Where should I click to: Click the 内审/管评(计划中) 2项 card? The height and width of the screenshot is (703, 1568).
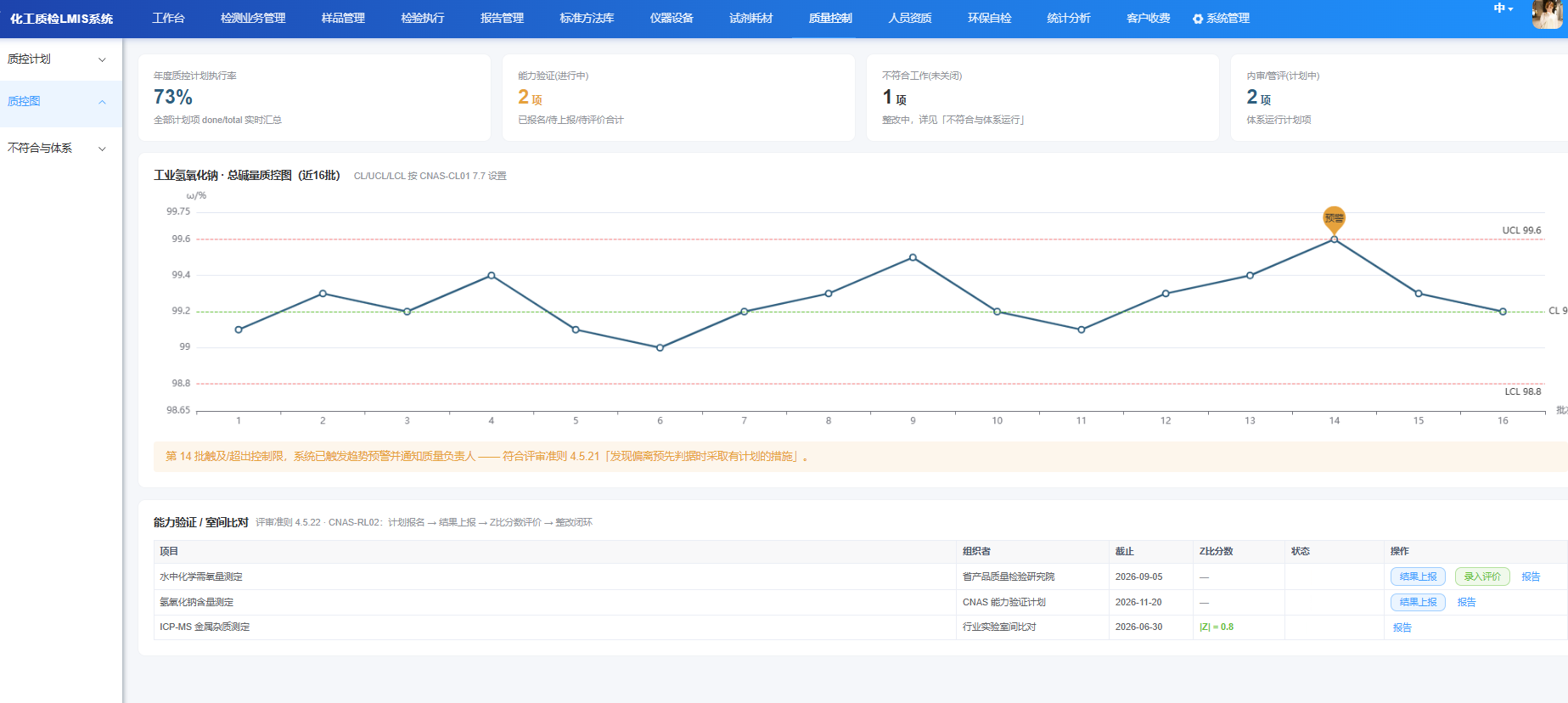coord(1398,98)
